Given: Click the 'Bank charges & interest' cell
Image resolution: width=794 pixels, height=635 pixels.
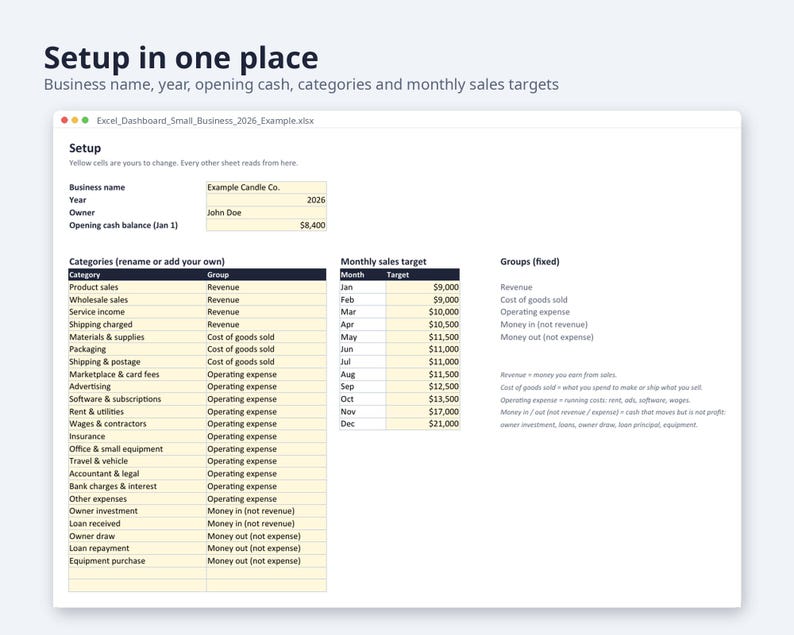Looking at the screenshot, I should (137, 486).
